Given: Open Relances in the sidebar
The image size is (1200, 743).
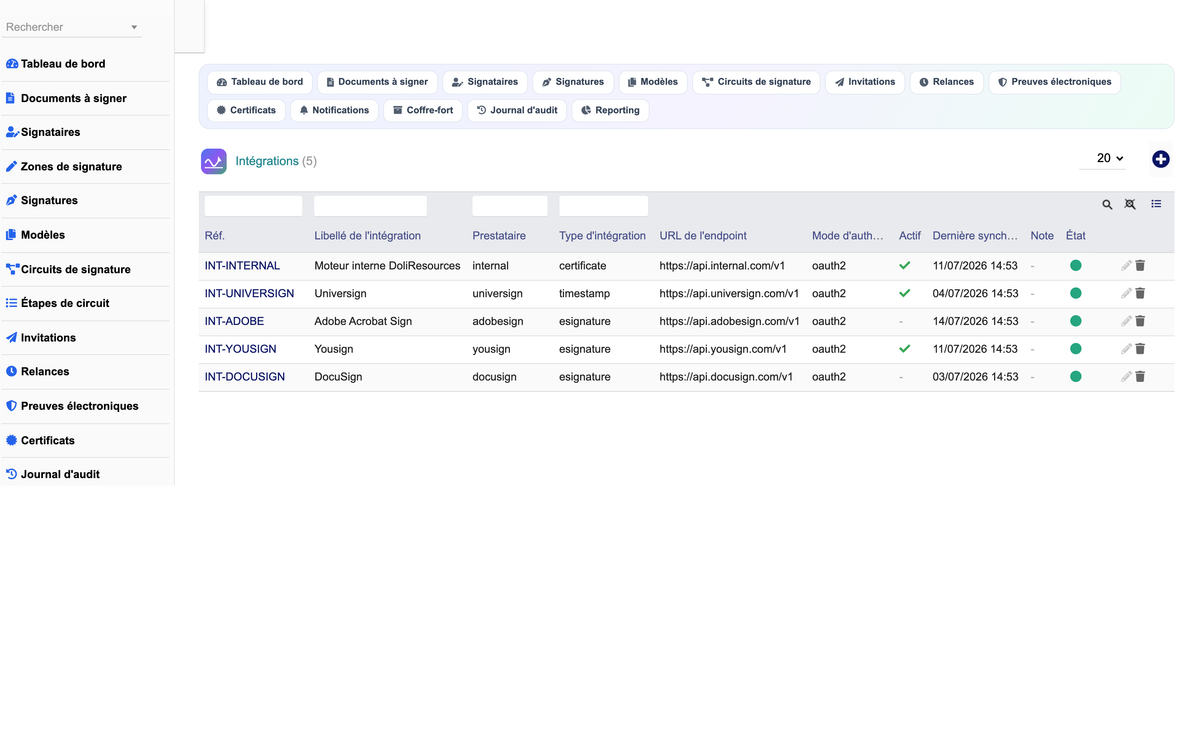Looking at the screenshot, I should pos(45,372).
